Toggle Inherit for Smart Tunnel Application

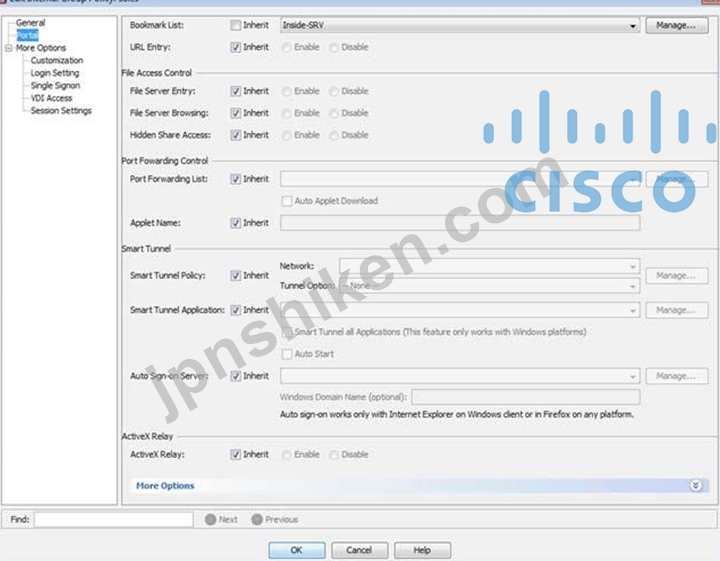coord(236,310)
